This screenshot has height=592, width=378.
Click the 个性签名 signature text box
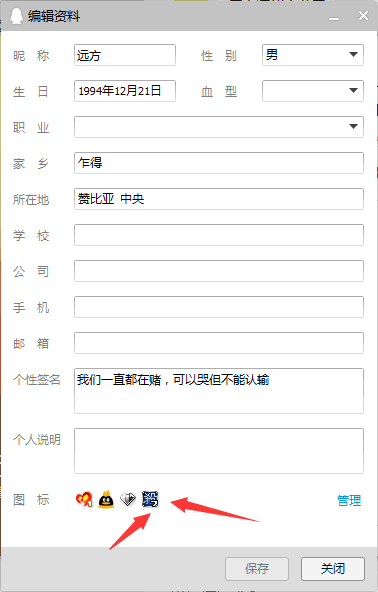point(219,391)
